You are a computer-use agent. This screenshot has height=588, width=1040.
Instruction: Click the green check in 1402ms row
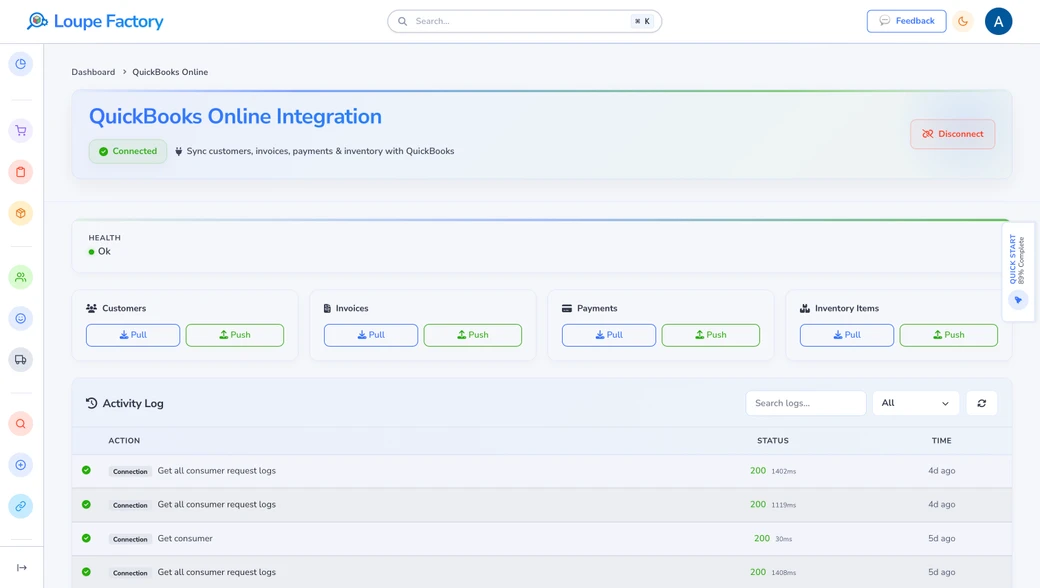pos(86,470)
